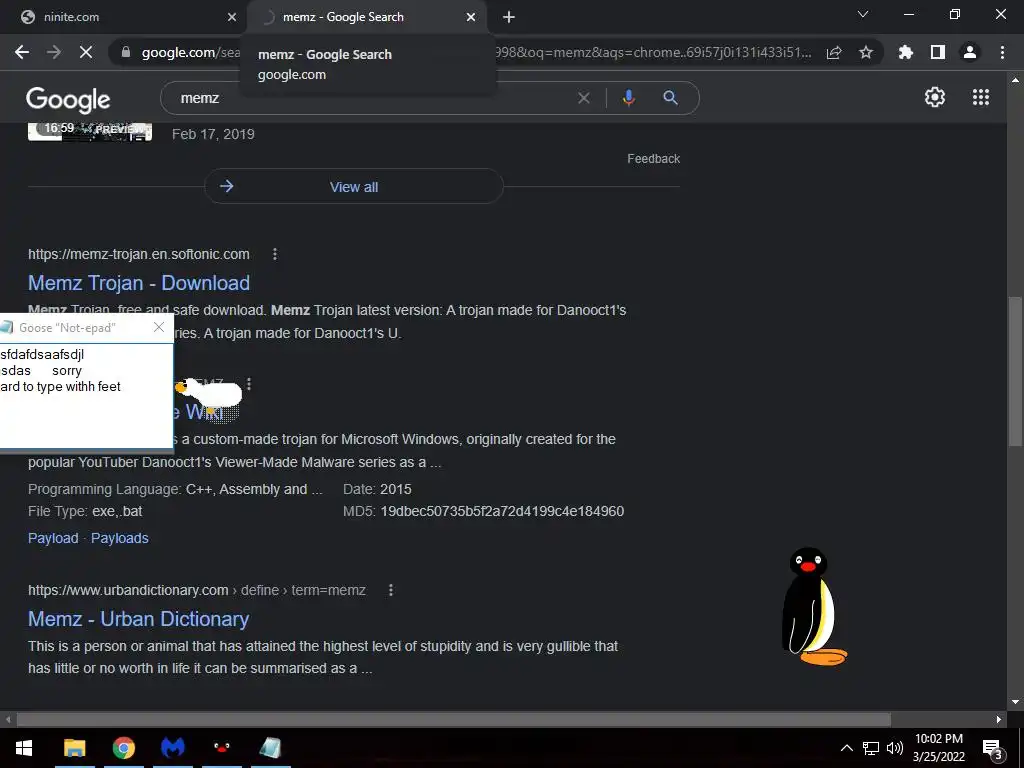Open Chrome's tab search dropdown
This screenshot has width=1024, height=768.
point(863,14)
